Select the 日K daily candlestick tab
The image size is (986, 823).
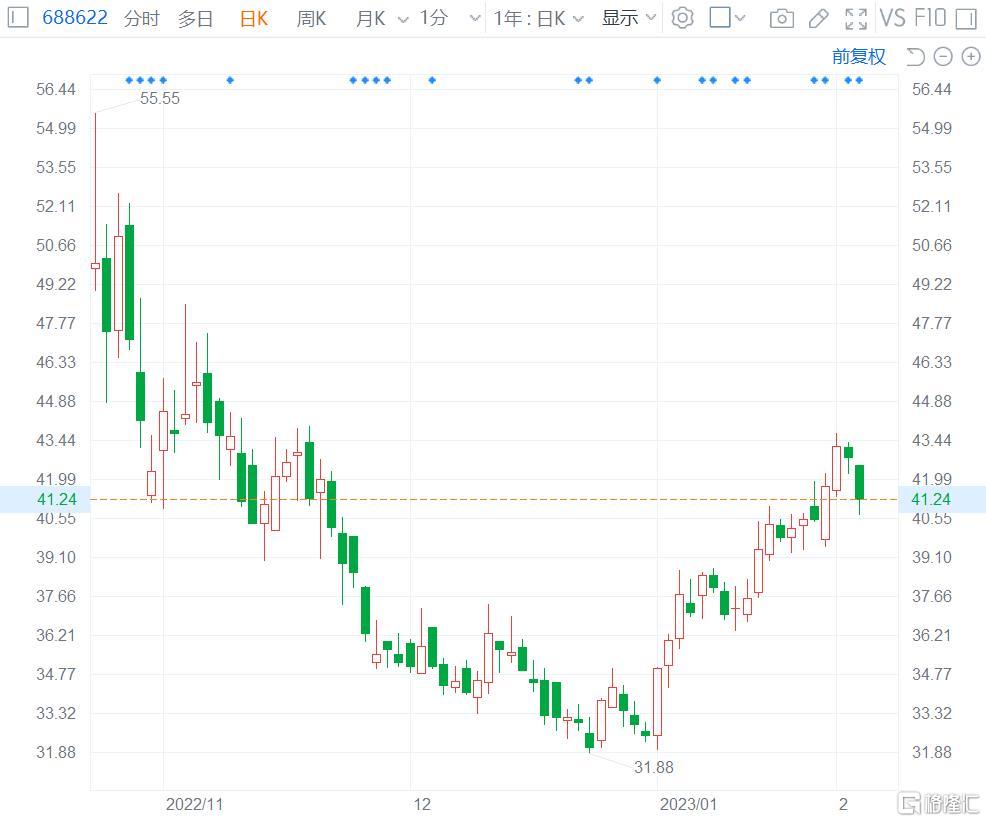pos(254,18)
